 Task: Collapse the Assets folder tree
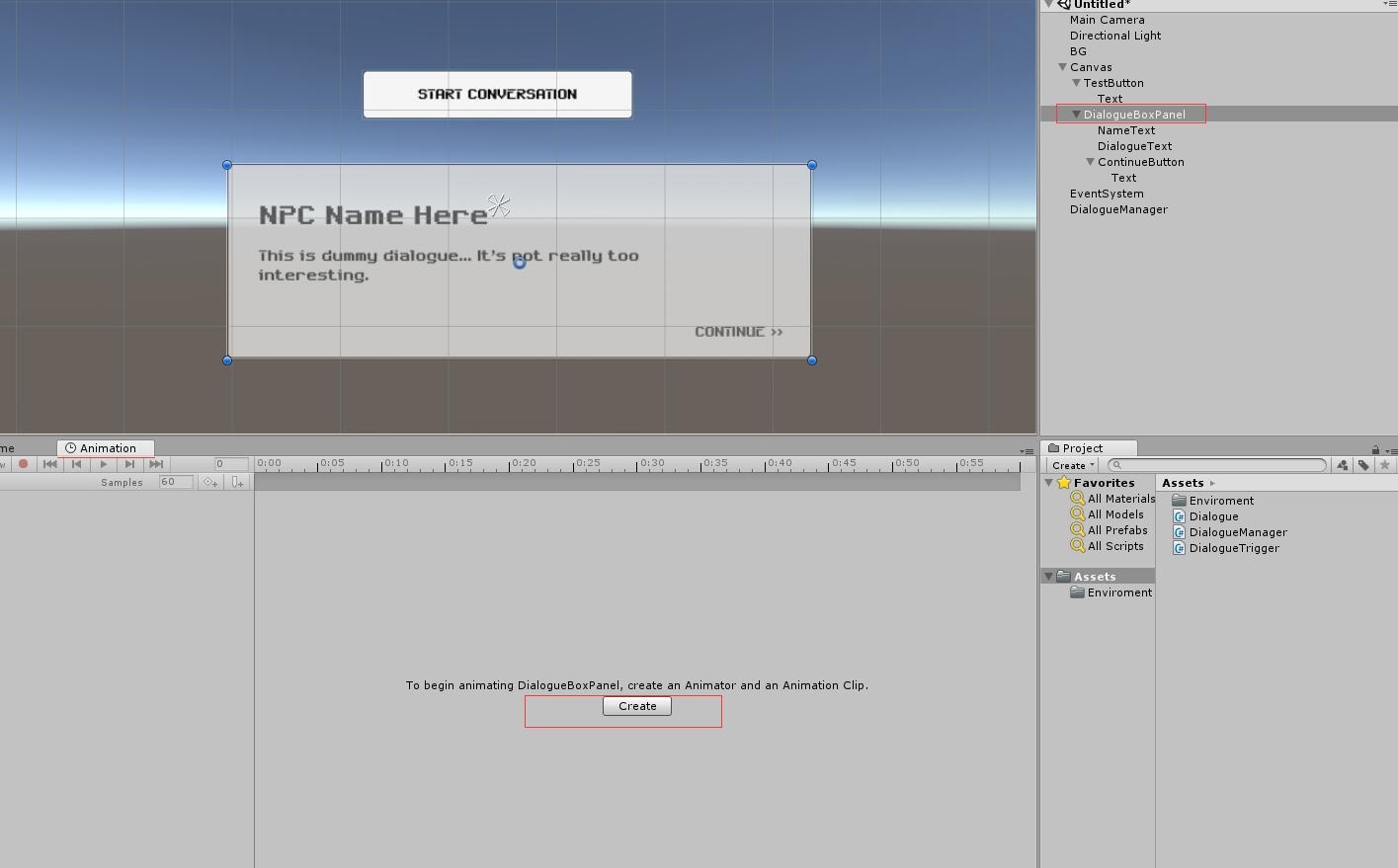pos(1049,577)
